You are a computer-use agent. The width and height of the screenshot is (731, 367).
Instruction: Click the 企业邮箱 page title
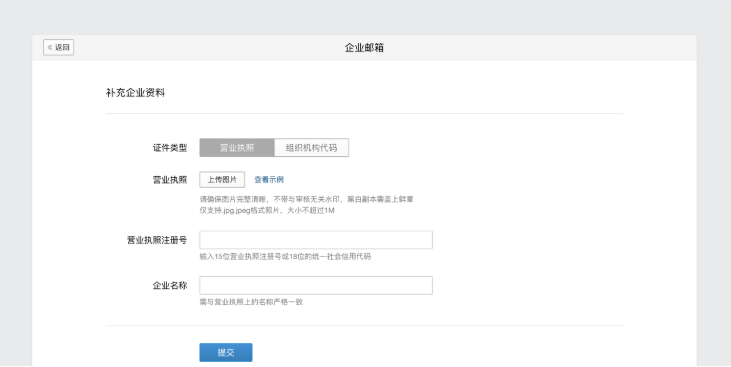[x=364, y=48]
